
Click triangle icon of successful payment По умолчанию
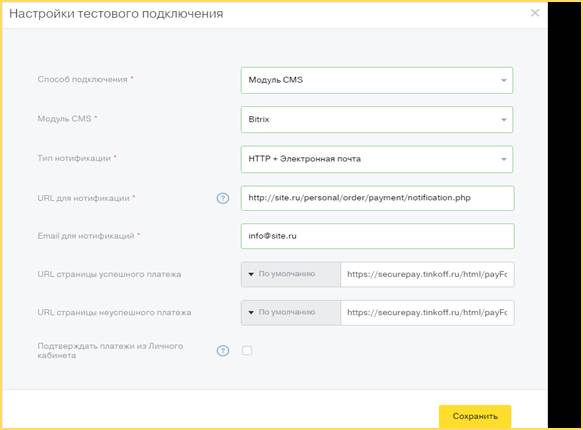[x=251, y=274]
